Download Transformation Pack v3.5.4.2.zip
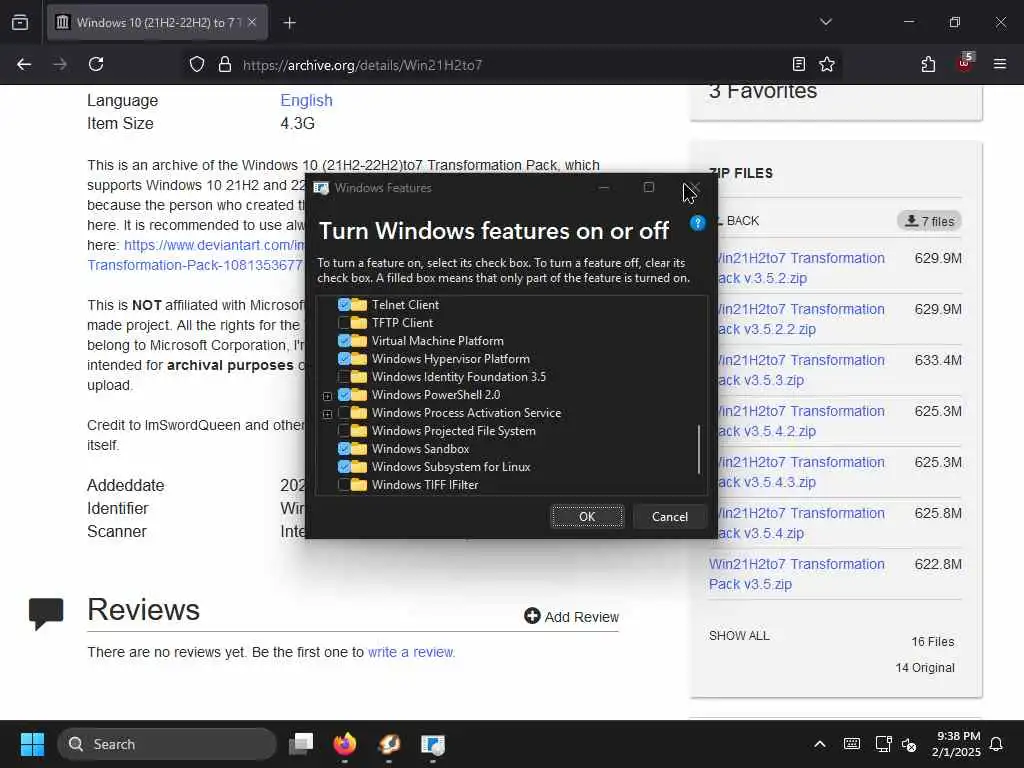The image size is (1024, 768). 800,421
